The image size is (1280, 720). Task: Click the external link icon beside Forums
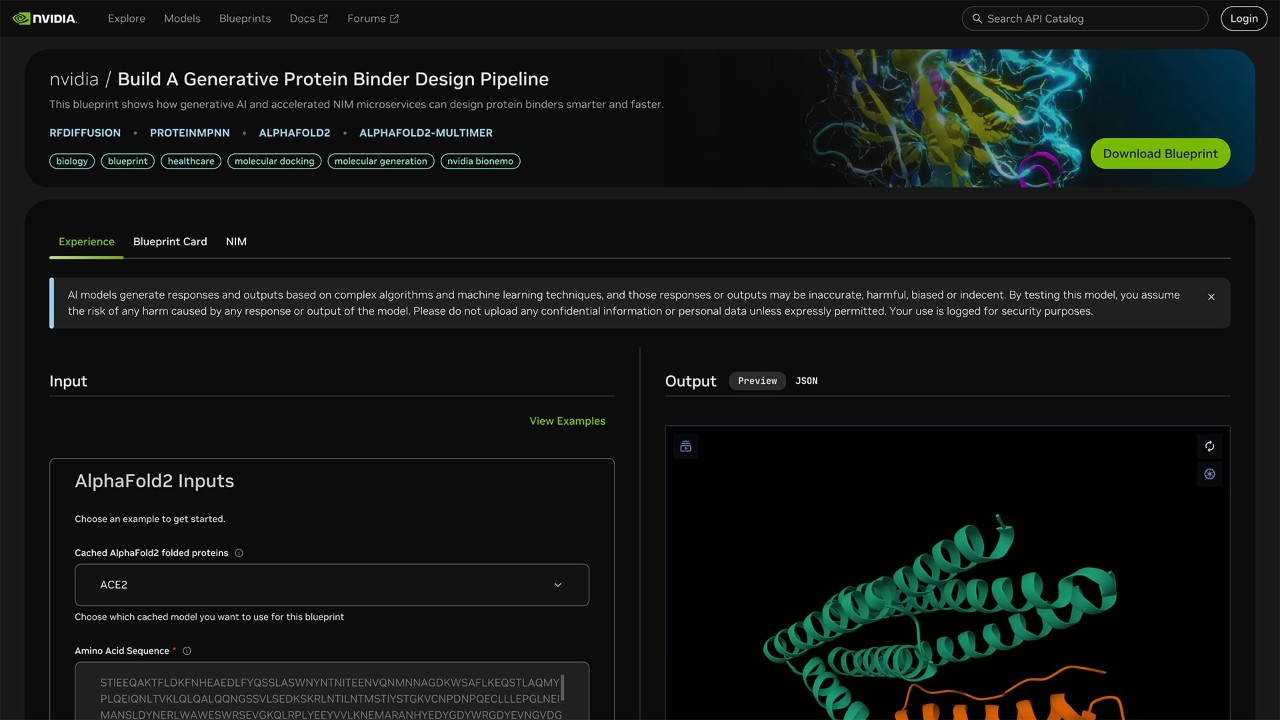(x=396, y=17)
